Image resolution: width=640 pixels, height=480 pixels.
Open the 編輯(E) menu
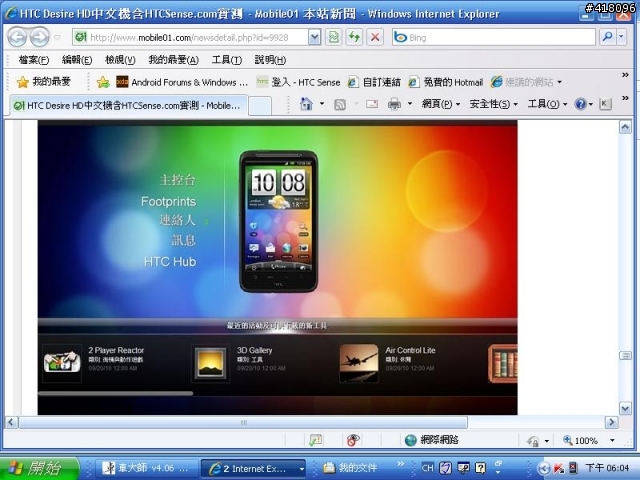point(77,60)
